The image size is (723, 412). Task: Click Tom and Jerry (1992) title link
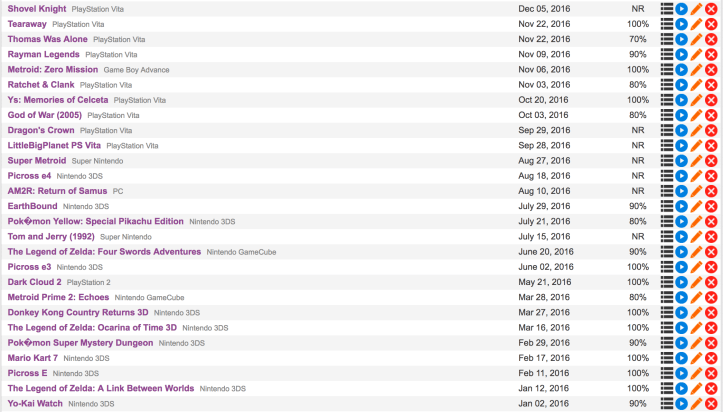pos(51,236)
